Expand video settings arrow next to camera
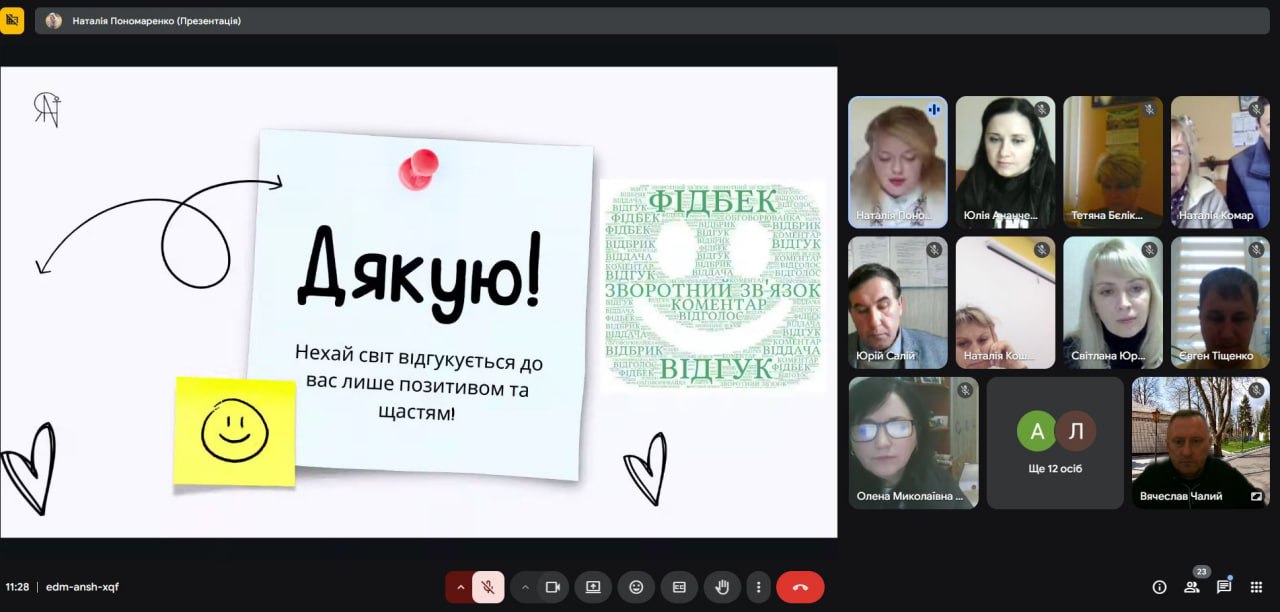 [x=525, y=587]
